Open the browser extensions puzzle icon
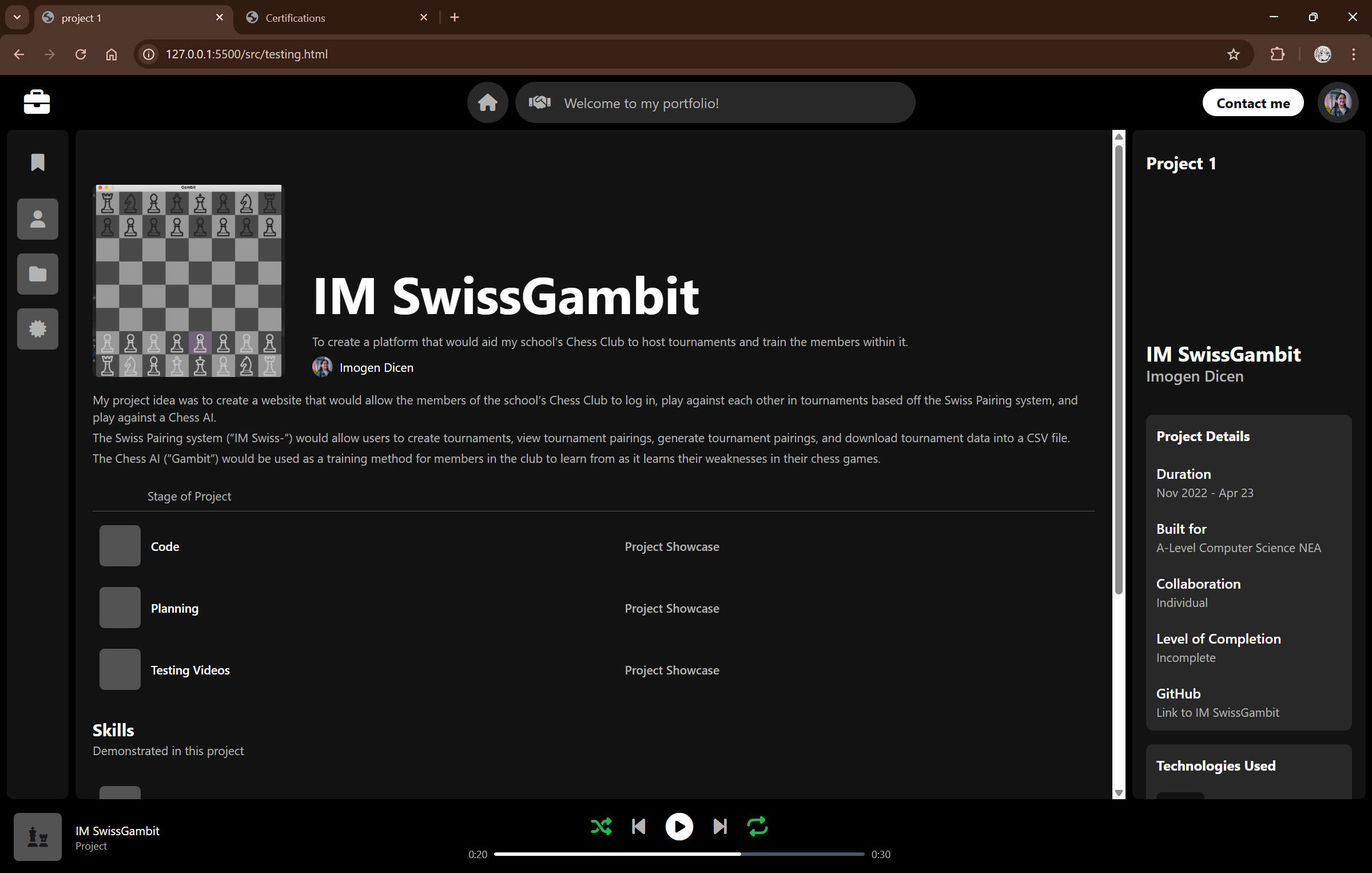This screenshot has height=873, width=1372. click(x=1277, y=54)
